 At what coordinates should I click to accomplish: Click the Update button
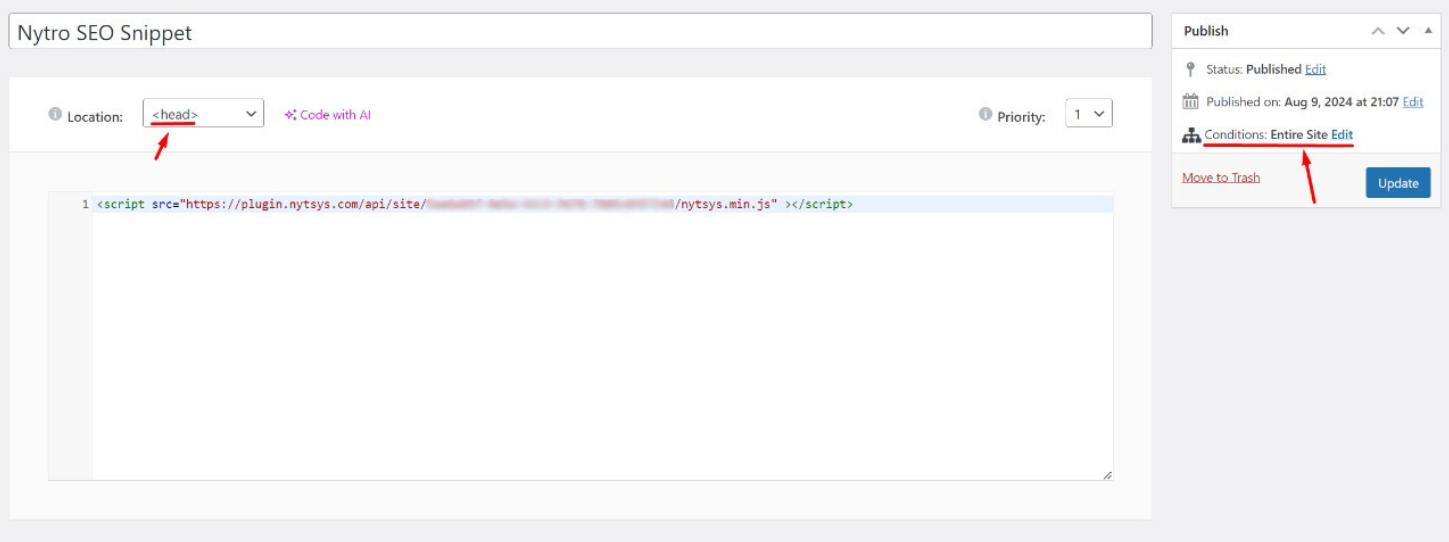point(1398,183)
